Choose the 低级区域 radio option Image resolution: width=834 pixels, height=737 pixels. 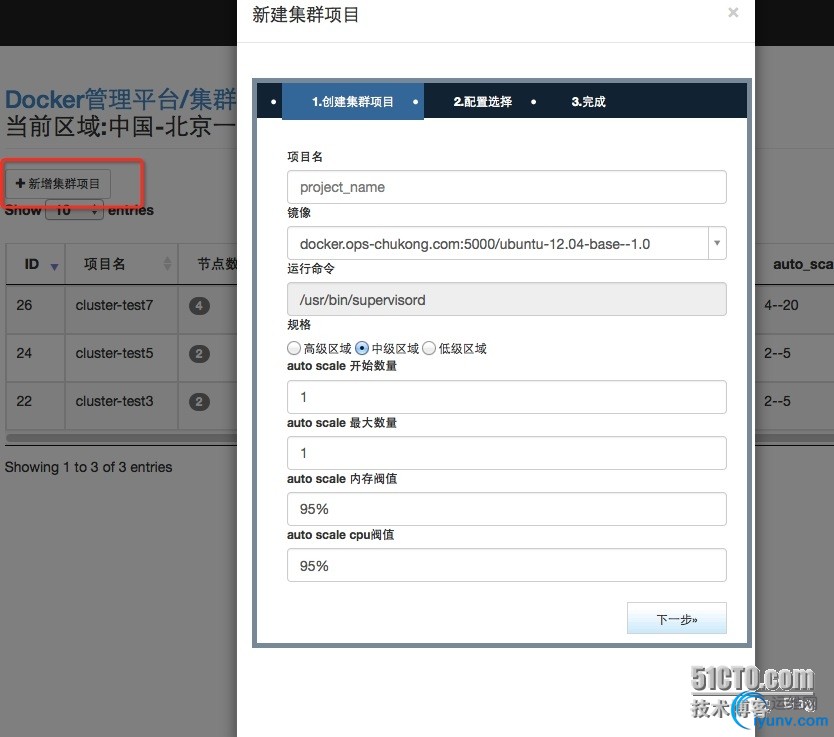pyautogui.click(x=429, y=348)
